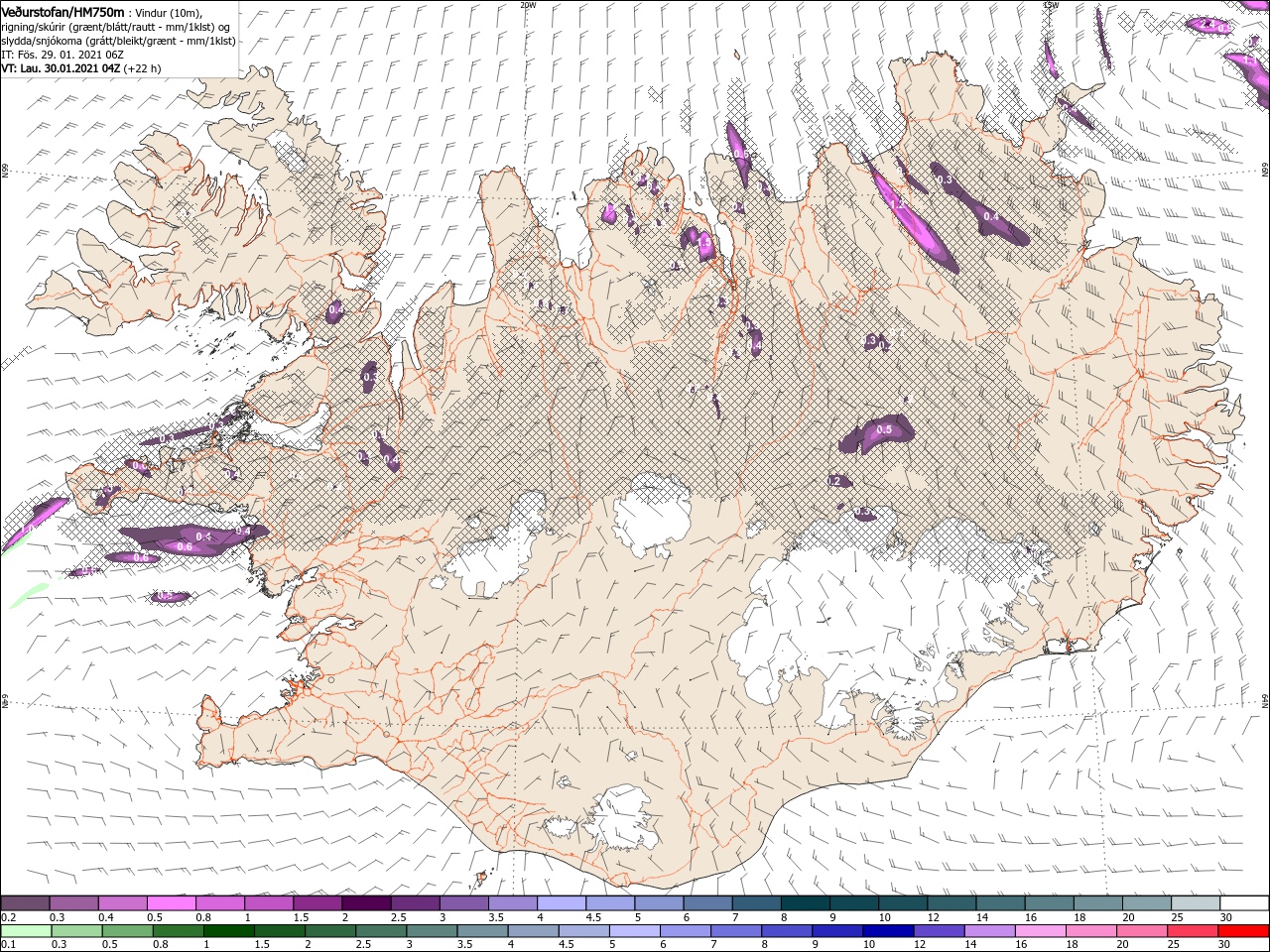Click the '0.1' label under the rain scale
The height and width of the screenshot is (952, 1270).
tap(10, 944)
